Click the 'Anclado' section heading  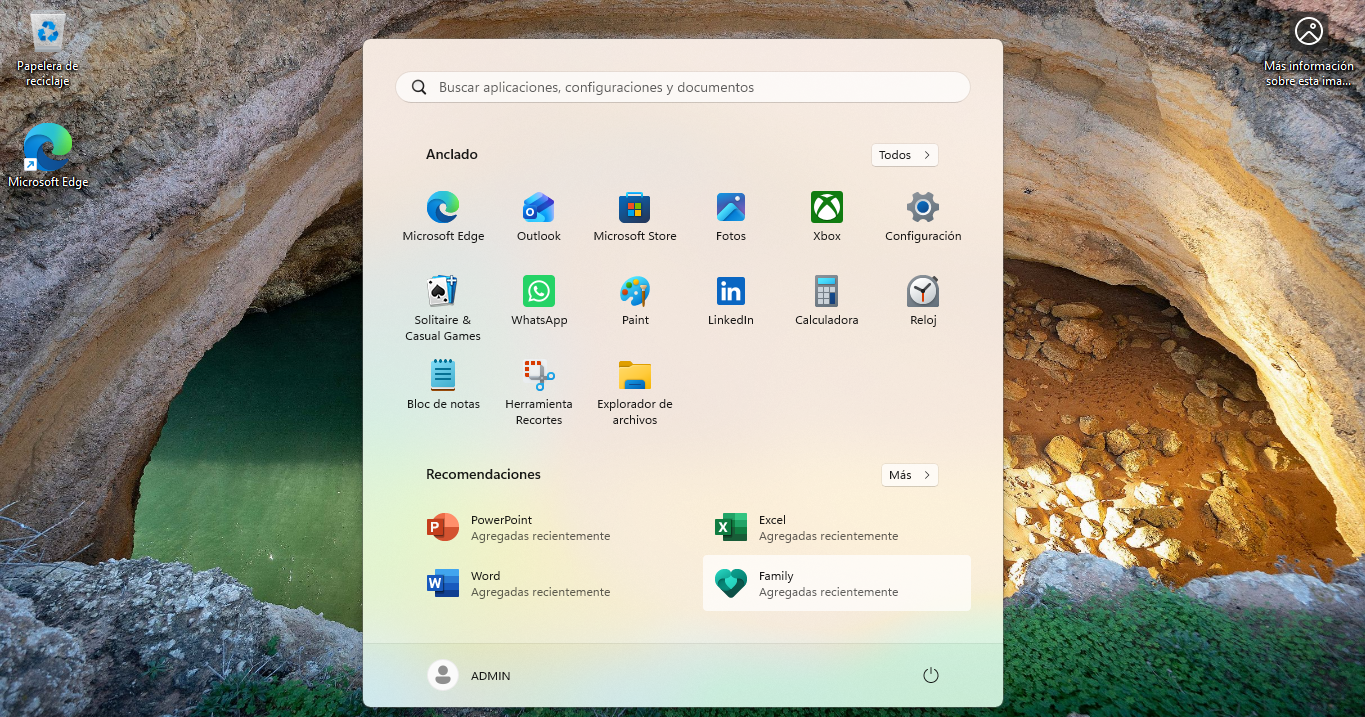click(452, 154)
